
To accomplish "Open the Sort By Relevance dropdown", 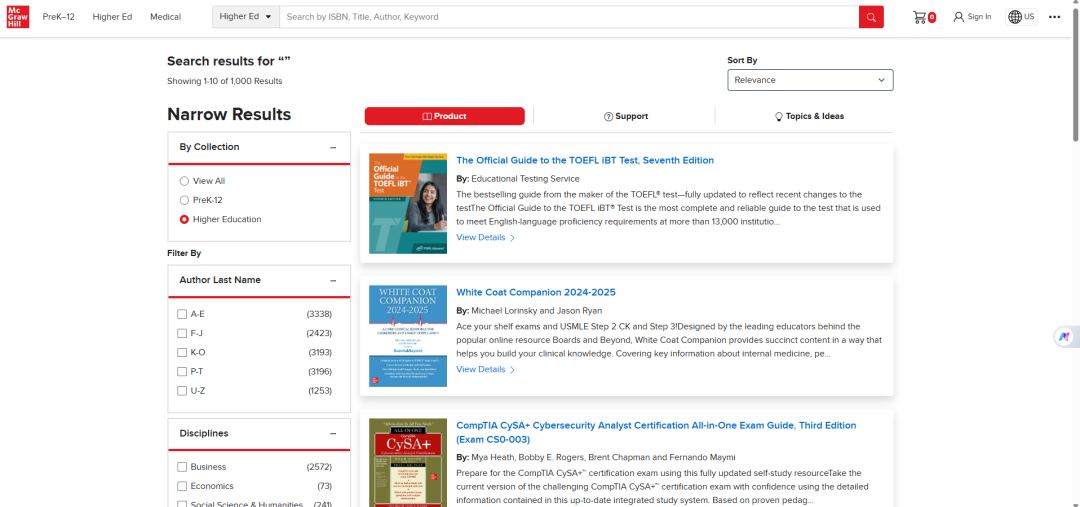I will point(810,80).
